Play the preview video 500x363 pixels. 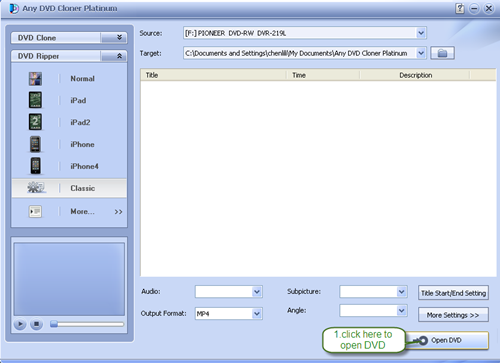20,324
